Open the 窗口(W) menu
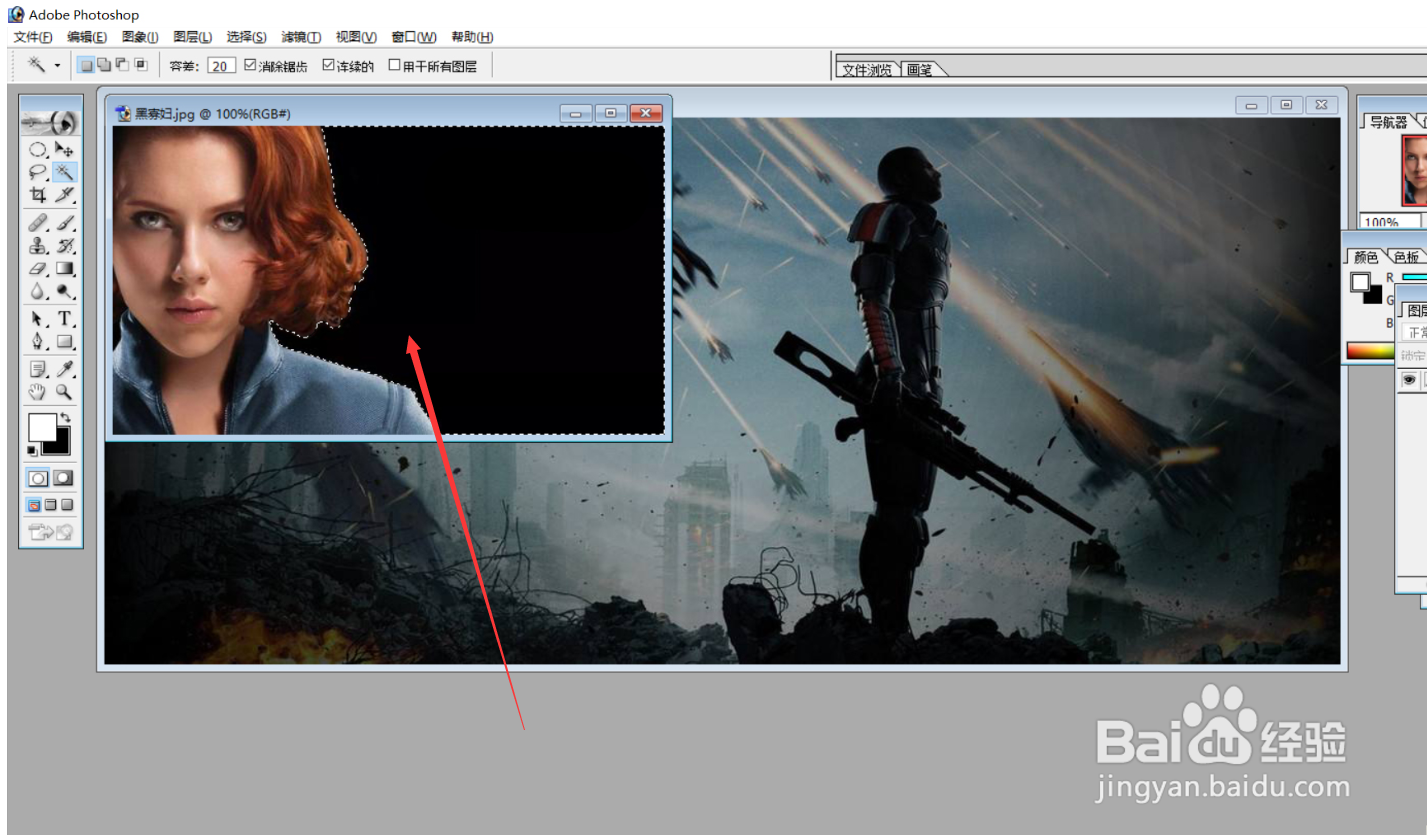The width and height of the screenshot is (1427, 835). pyautogui.click(x=414, y=37)
